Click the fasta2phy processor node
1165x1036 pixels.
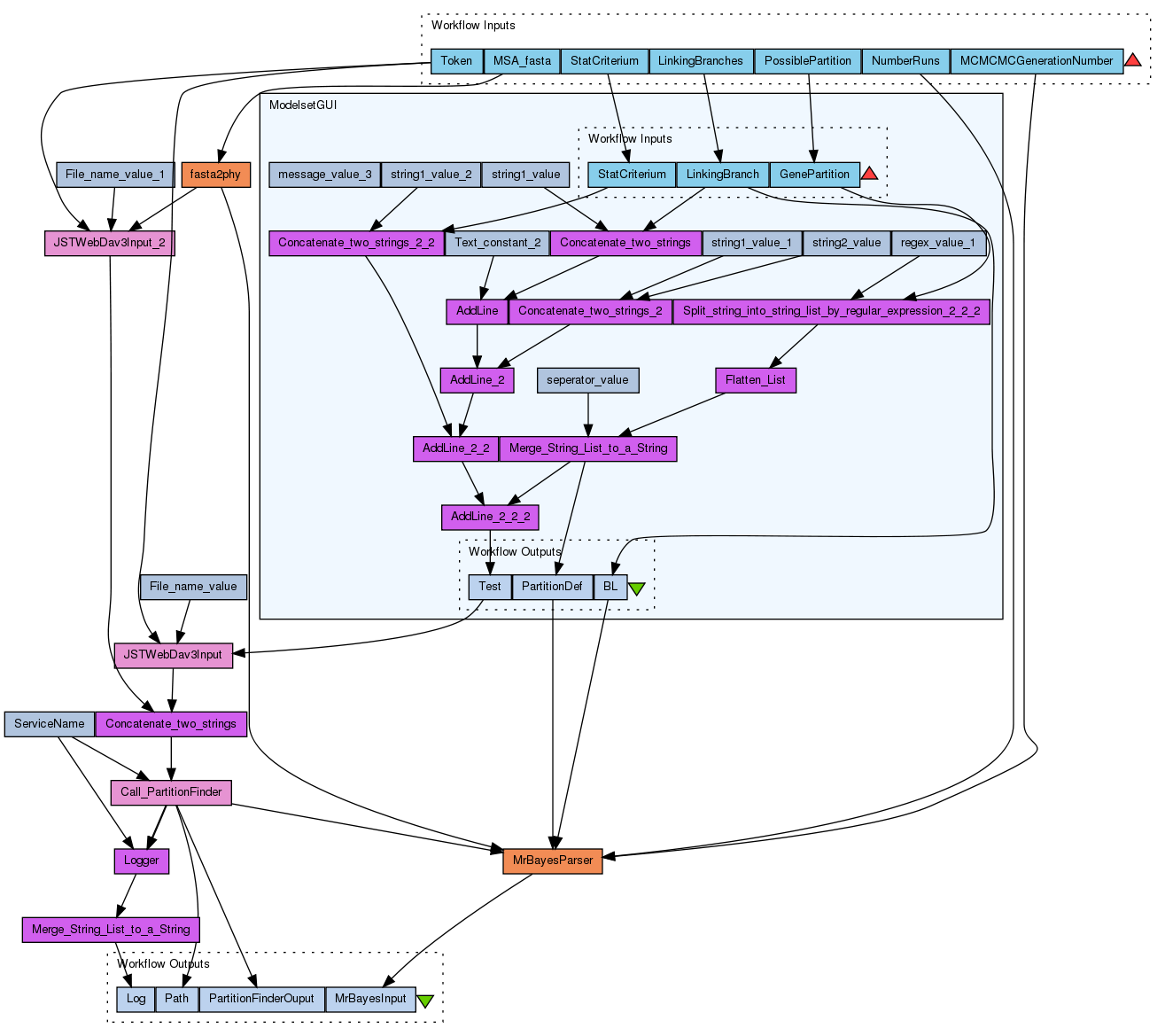[x=215, y=175]
